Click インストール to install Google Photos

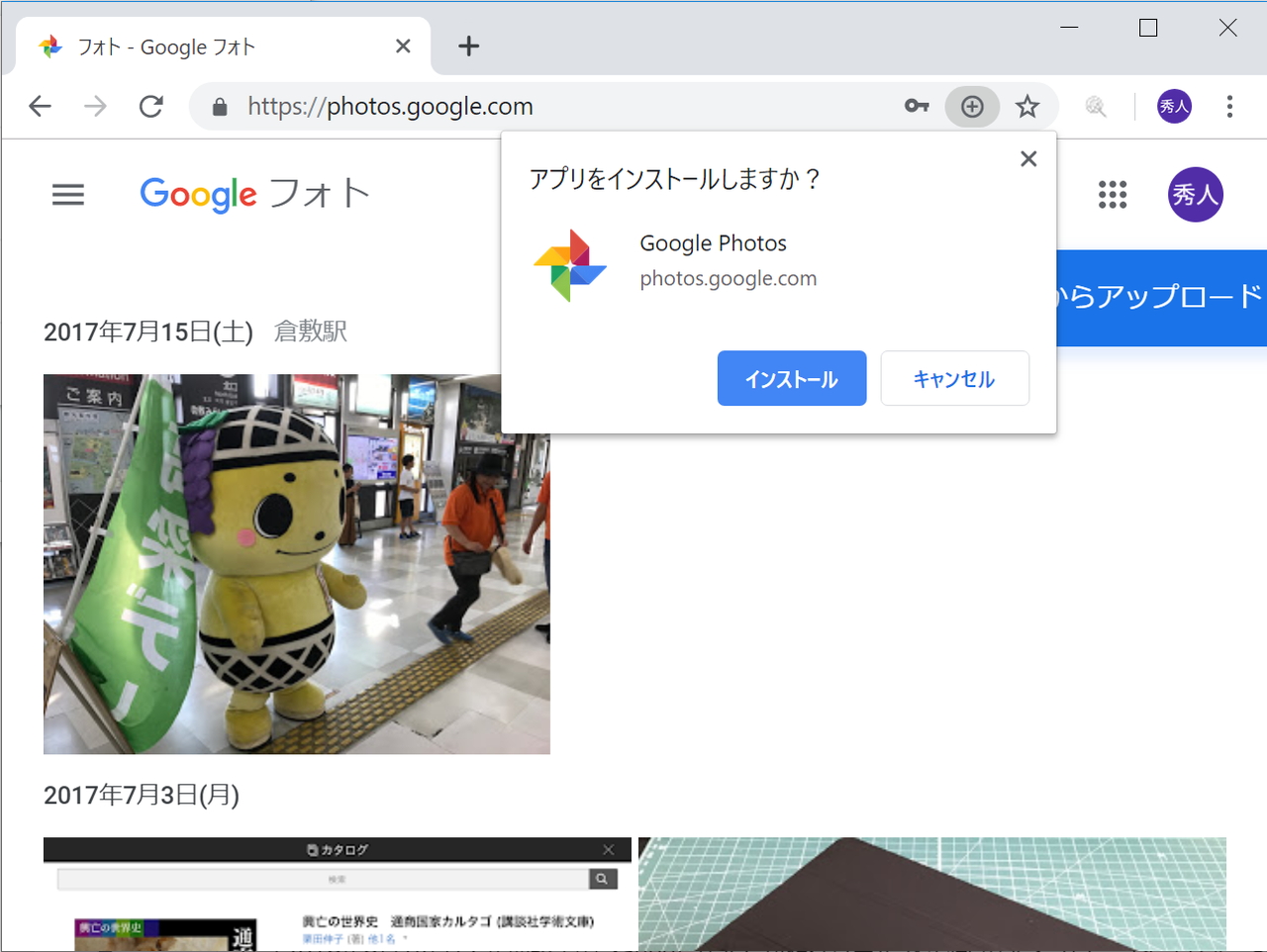coord(791,378)
